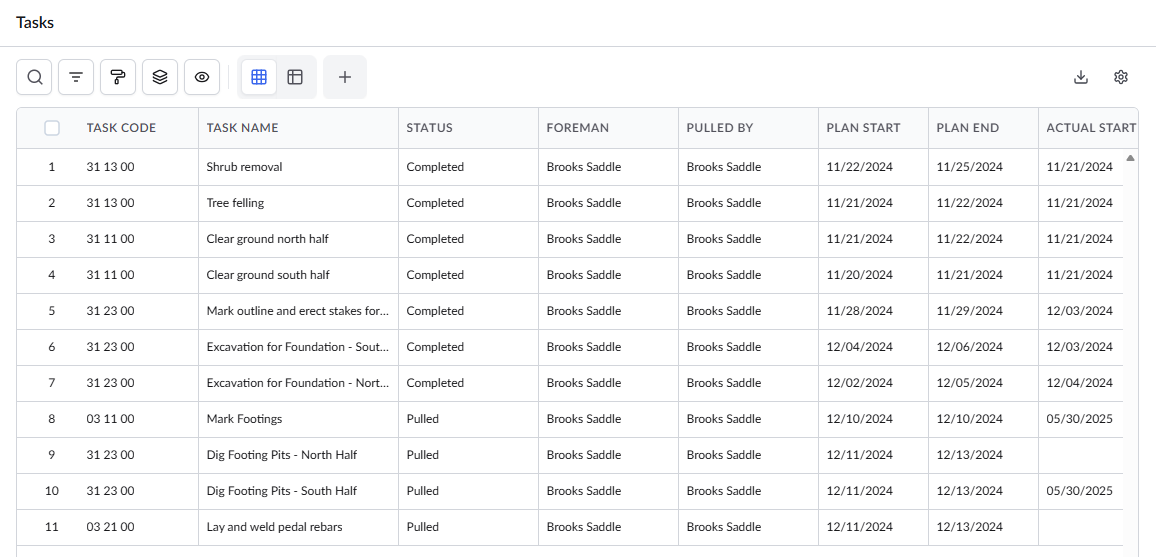Select Clear ground north half cell

[299, 239]
